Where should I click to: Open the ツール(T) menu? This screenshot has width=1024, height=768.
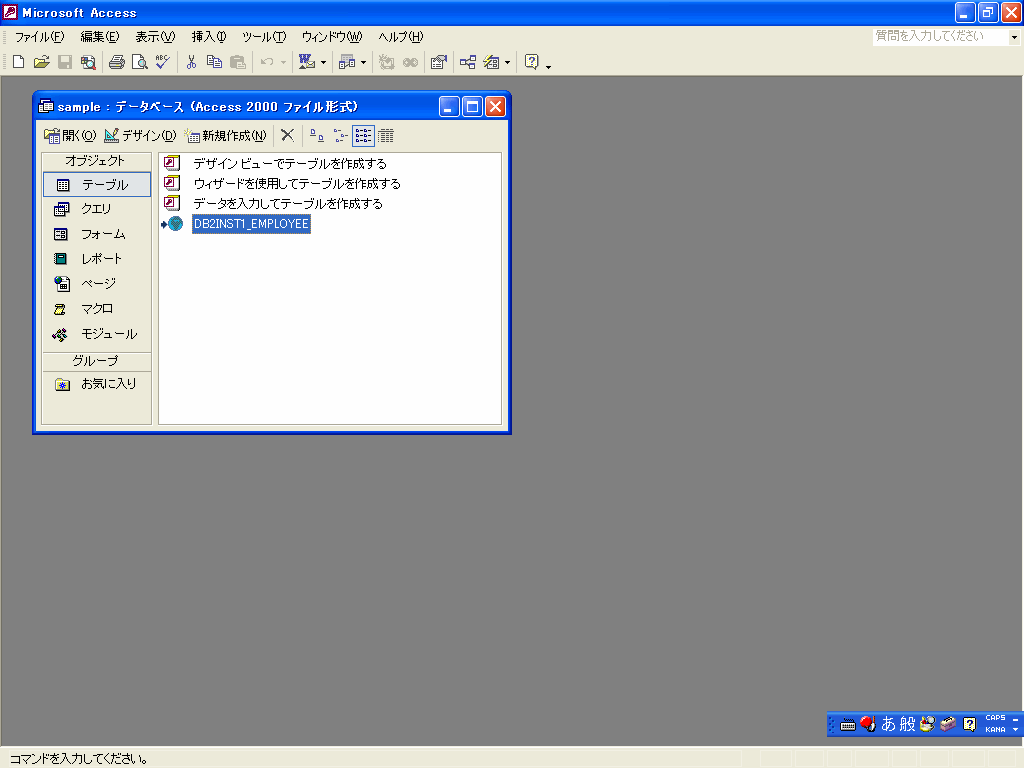(264, 37)
